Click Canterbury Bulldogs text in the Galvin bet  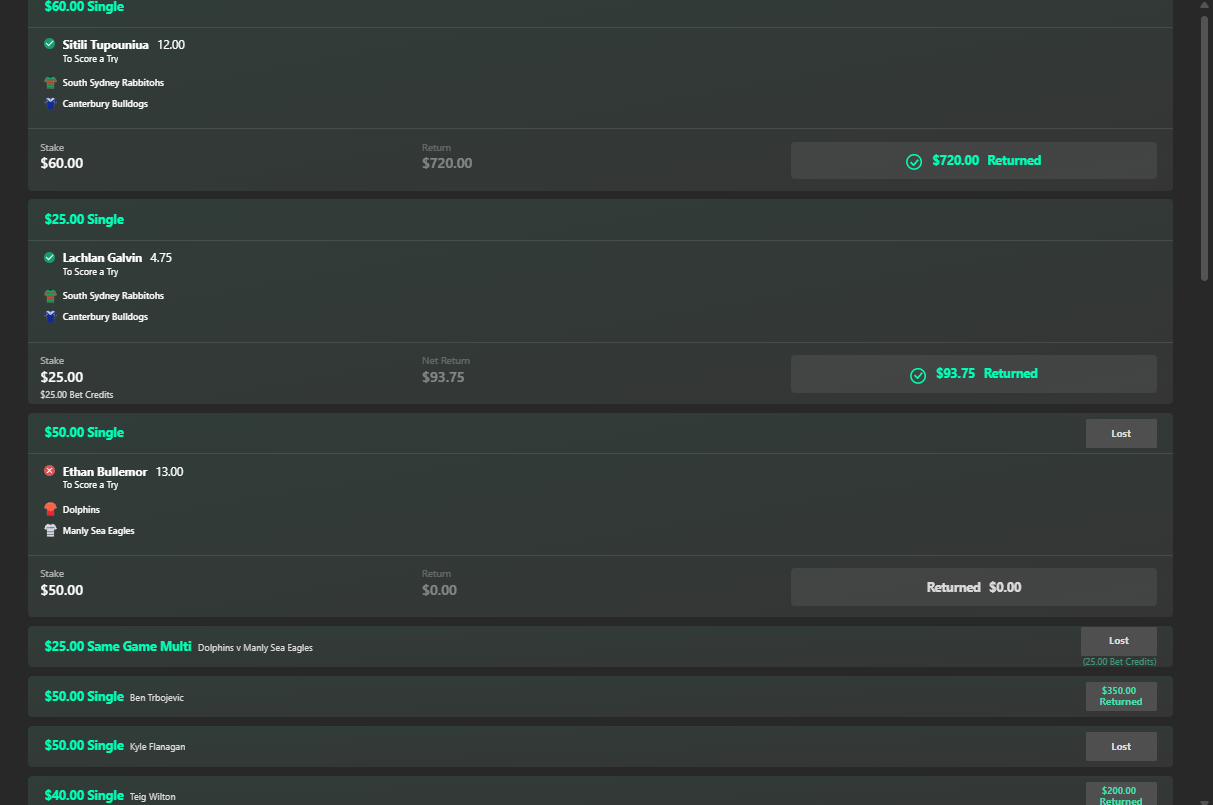pos(105,317)
